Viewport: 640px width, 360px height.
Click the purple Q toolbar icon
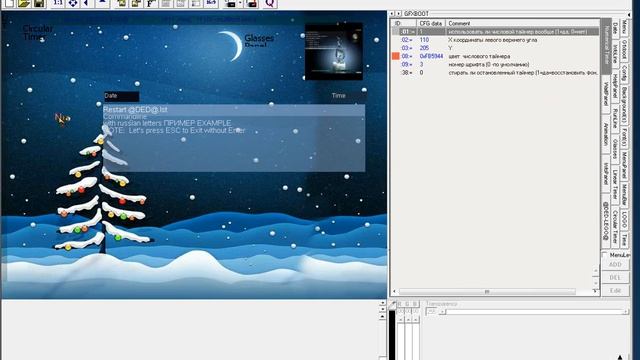269,3
